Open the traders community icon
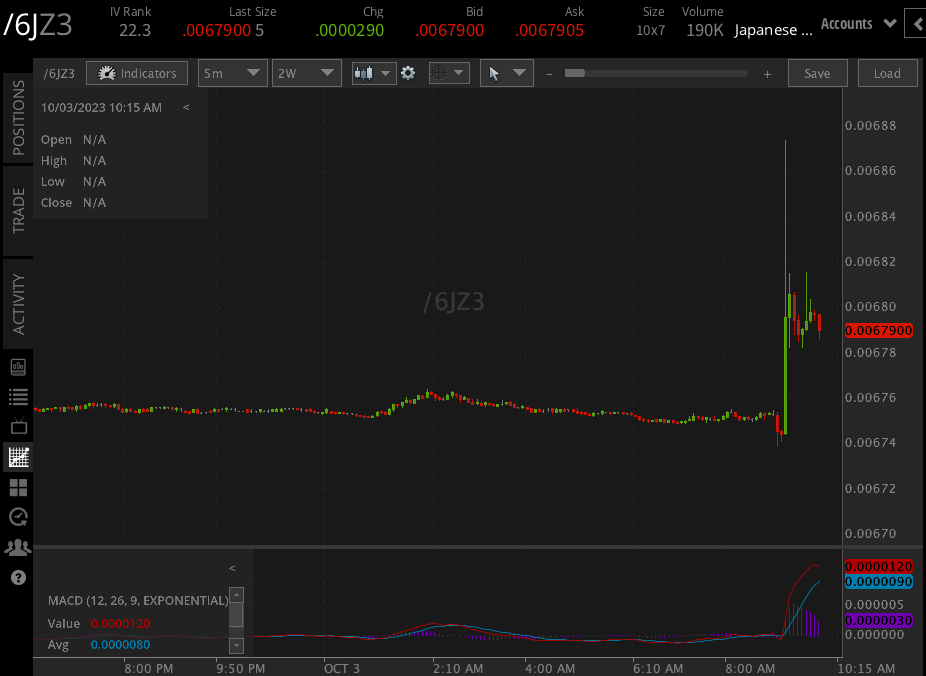926x676 pixels. click(17, 547)
